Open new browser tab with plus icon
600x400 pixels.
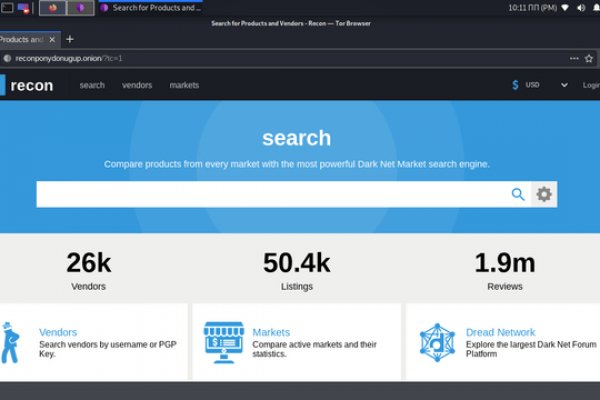tap(70, 39)
